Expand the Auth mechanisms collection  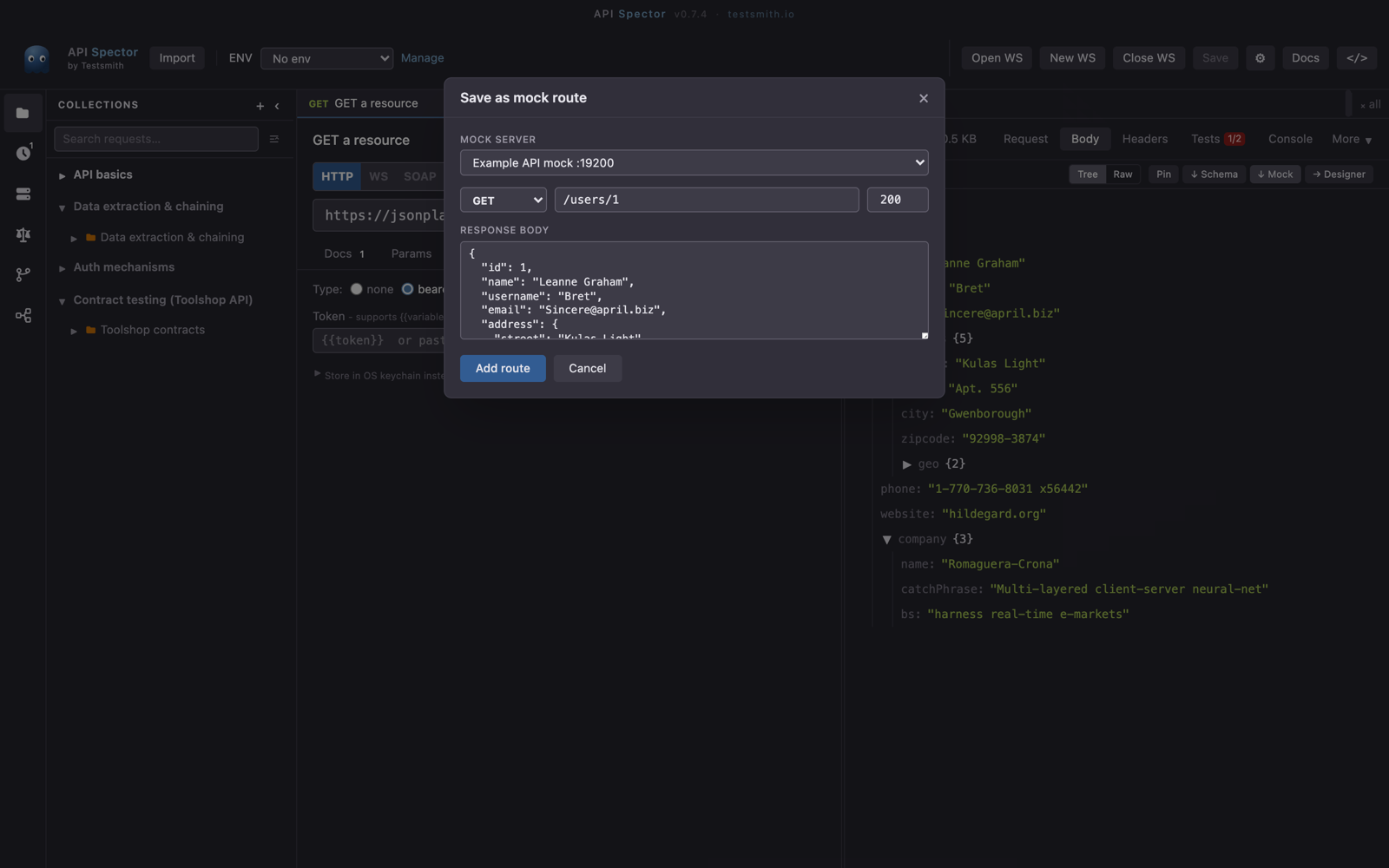point(63,268)
